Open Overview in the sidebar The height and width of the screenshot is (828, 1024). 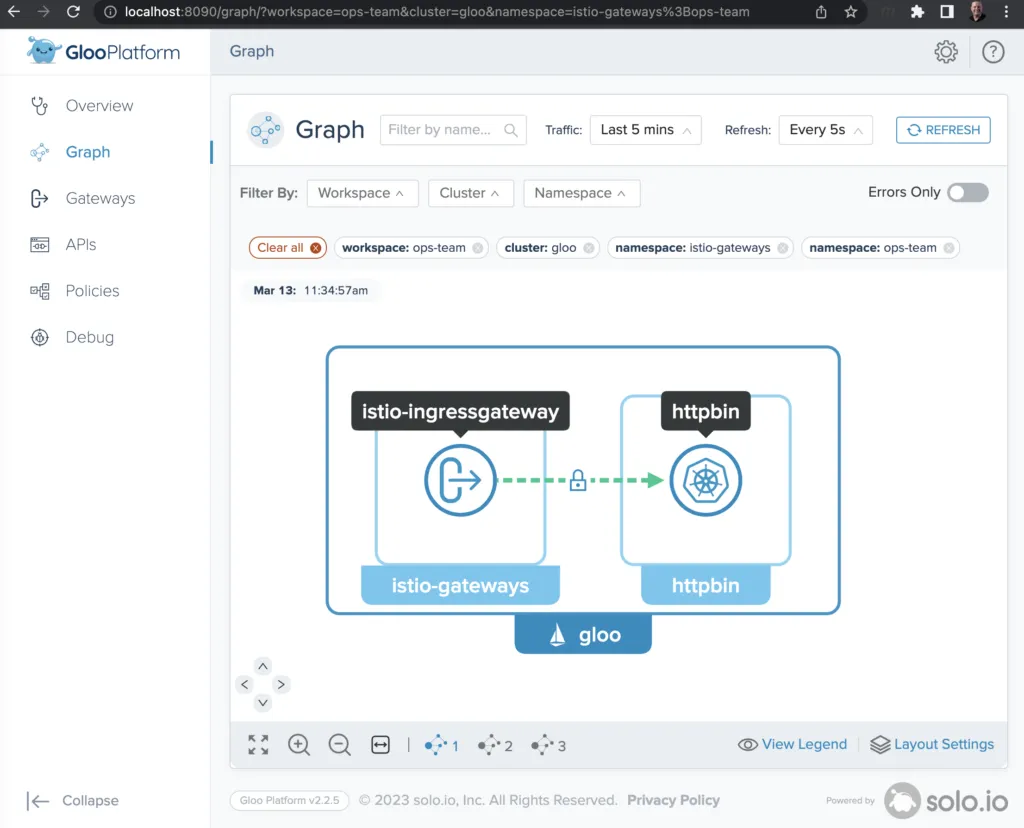(x=99, y=106)
